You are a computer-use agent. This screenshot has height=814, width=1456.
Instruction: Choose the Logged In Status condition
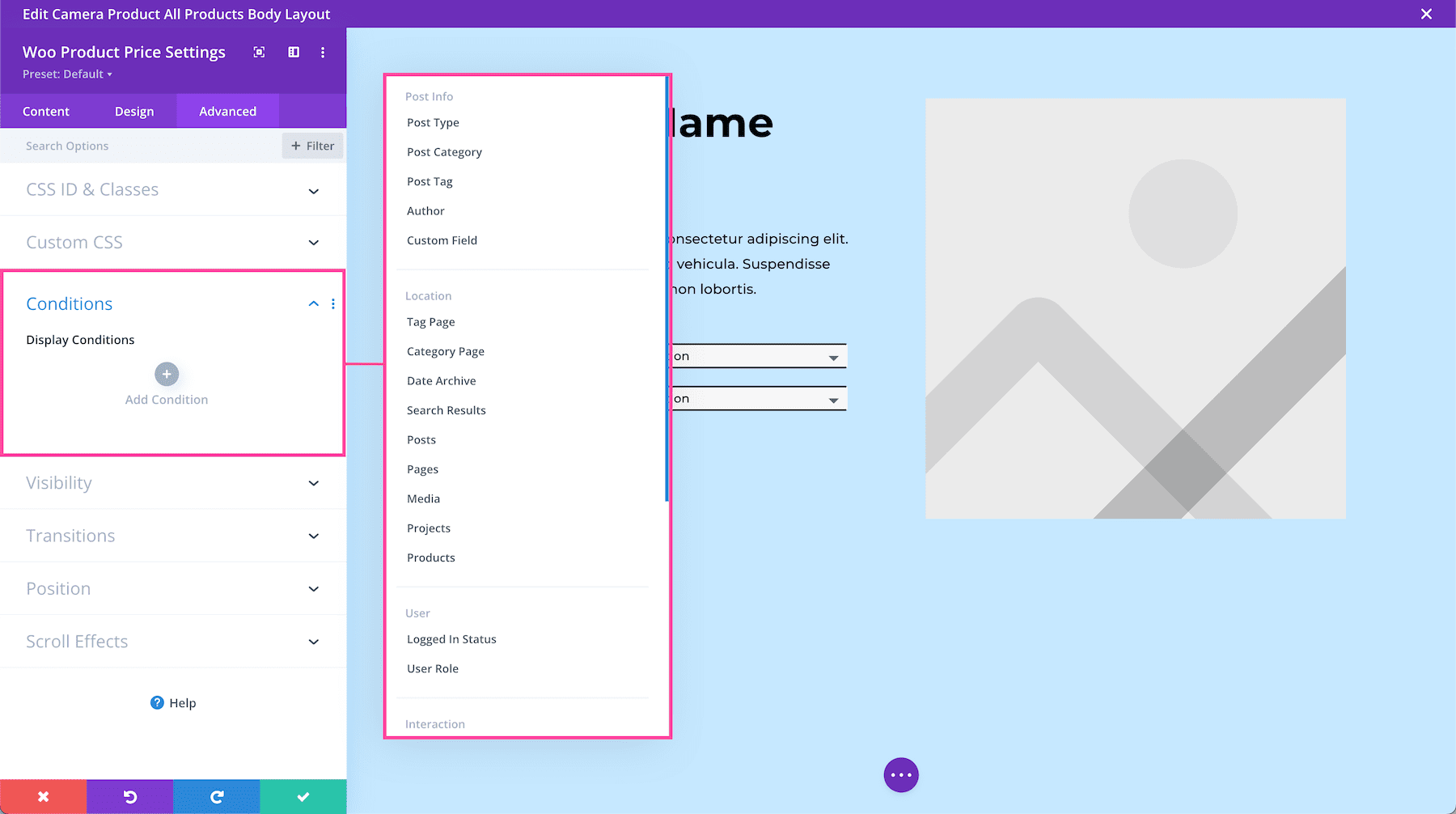click(x=451, y=639)
